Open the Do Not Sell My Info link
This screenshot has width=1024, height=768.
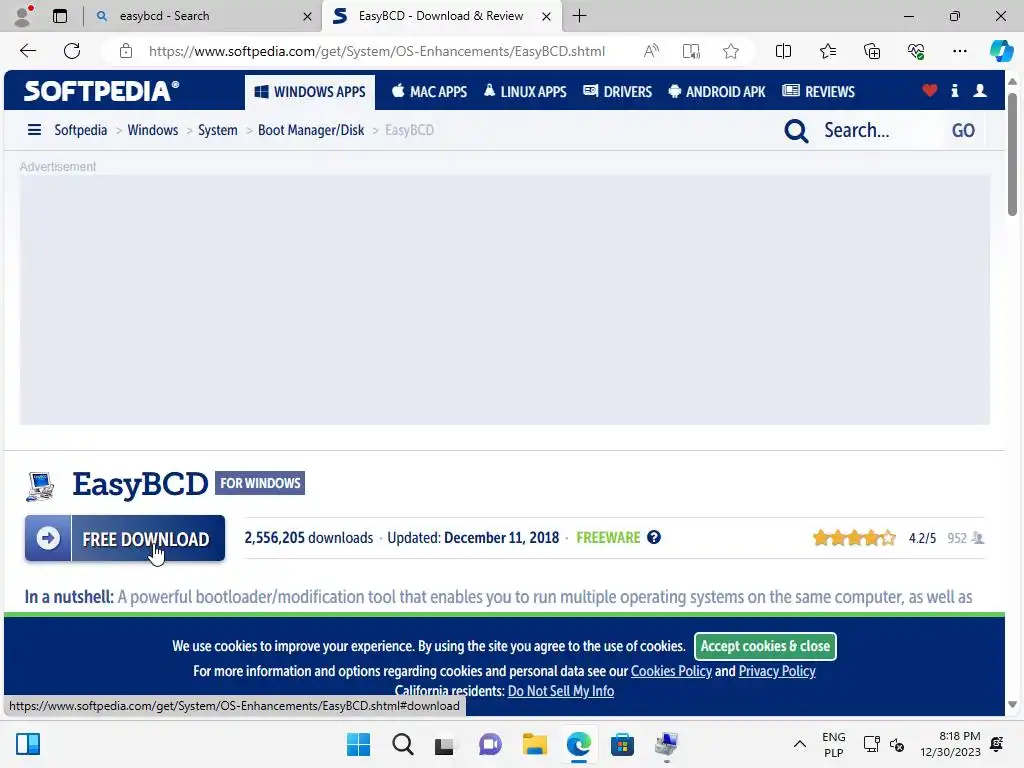click(561, 691)
